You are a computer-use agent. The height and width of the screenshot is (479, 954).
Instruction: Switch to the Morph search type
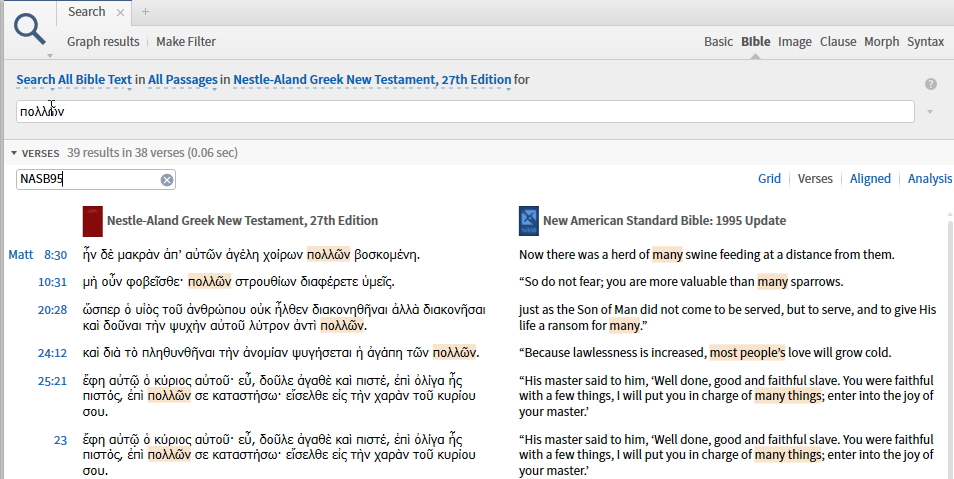[x=881, y=42]
